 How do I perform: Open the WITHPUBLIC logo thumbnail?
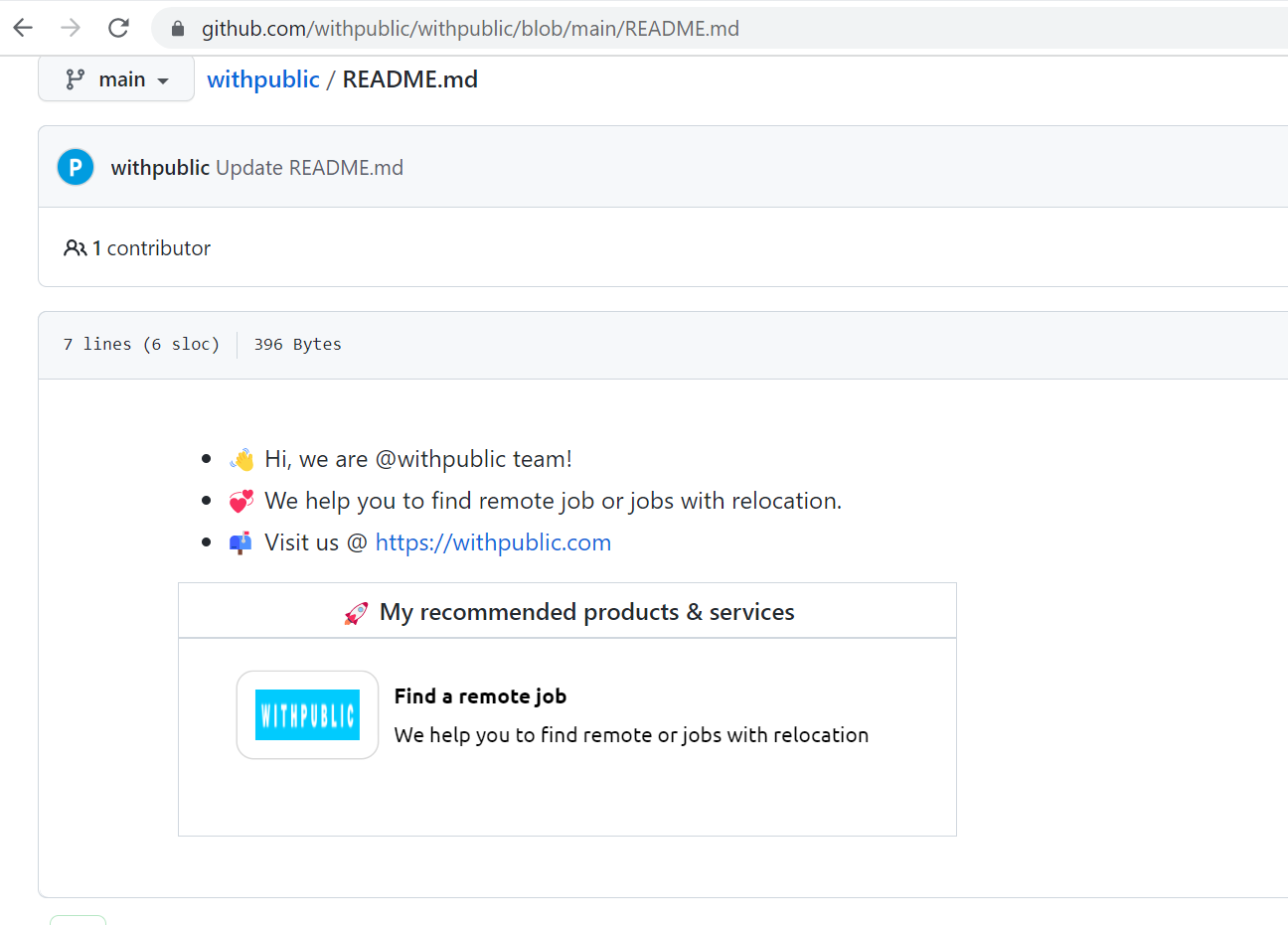tap(307, 715)
